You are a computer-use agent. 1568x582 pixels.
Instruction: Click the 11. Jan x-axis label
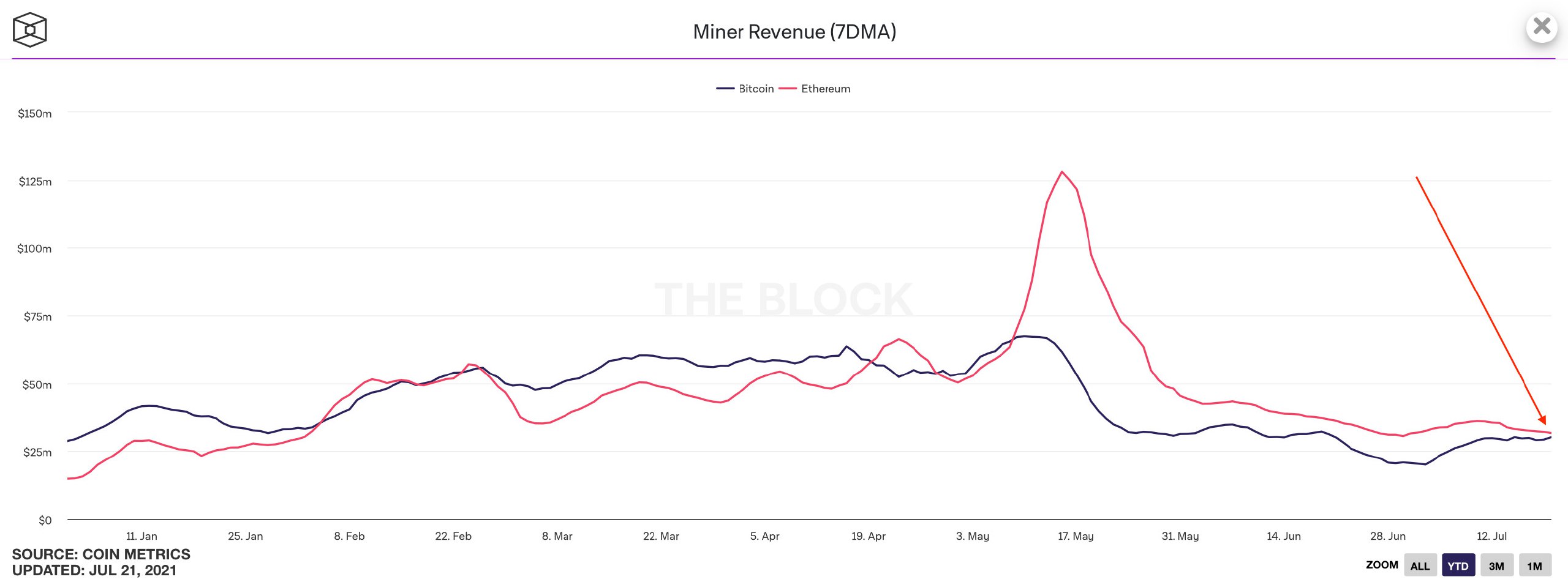(141, 536)
